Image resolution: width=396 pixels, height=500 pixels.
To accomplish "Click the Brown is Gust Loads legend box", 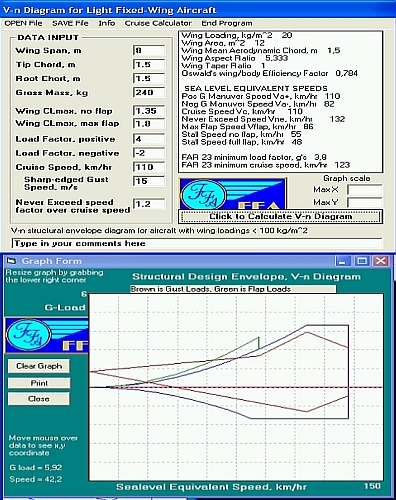I will tap(233, 289).
